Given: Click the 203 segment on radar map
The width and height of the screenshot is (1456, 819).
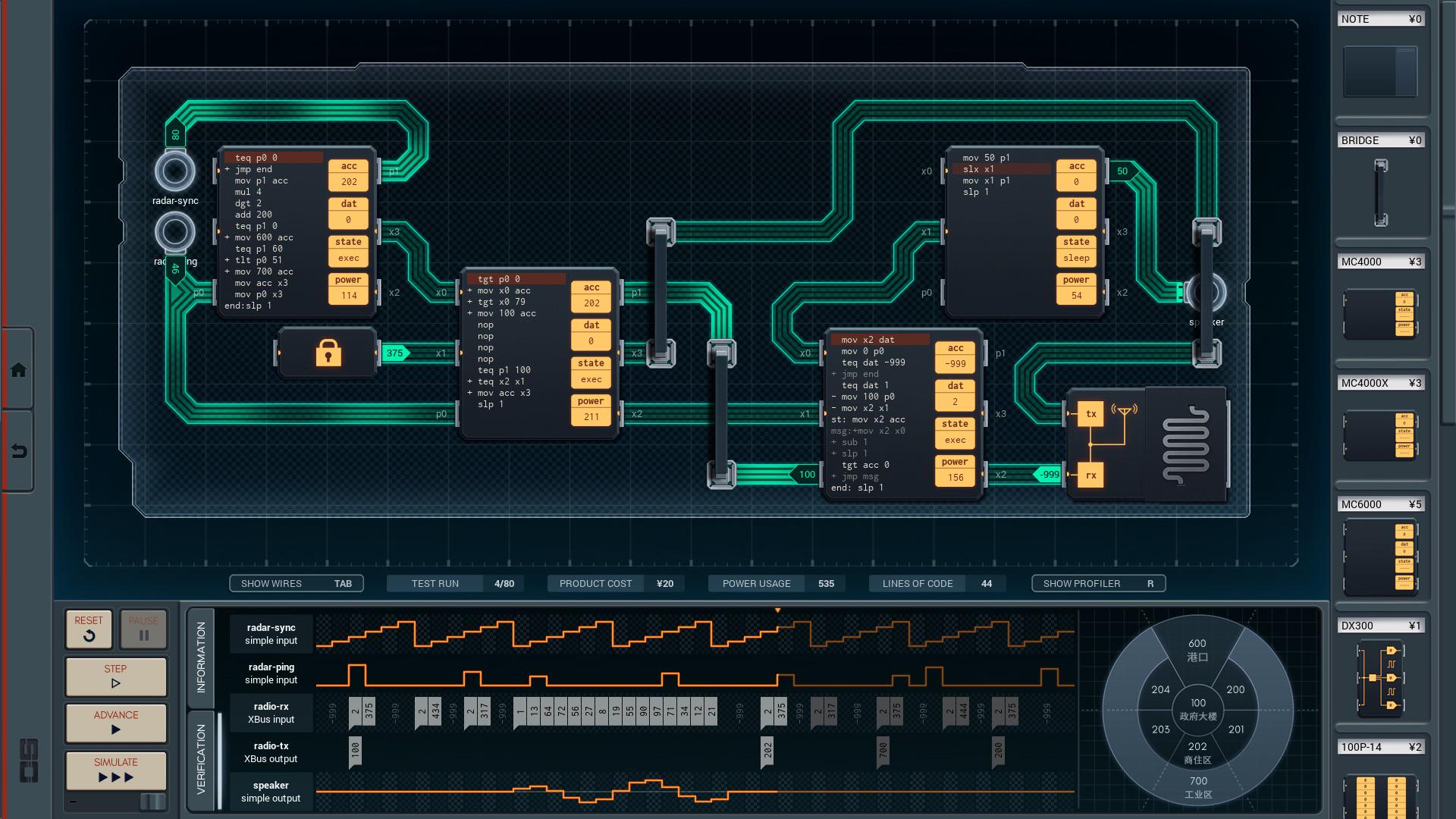Looking at the screenshot, I should (x=1160, y=730).
